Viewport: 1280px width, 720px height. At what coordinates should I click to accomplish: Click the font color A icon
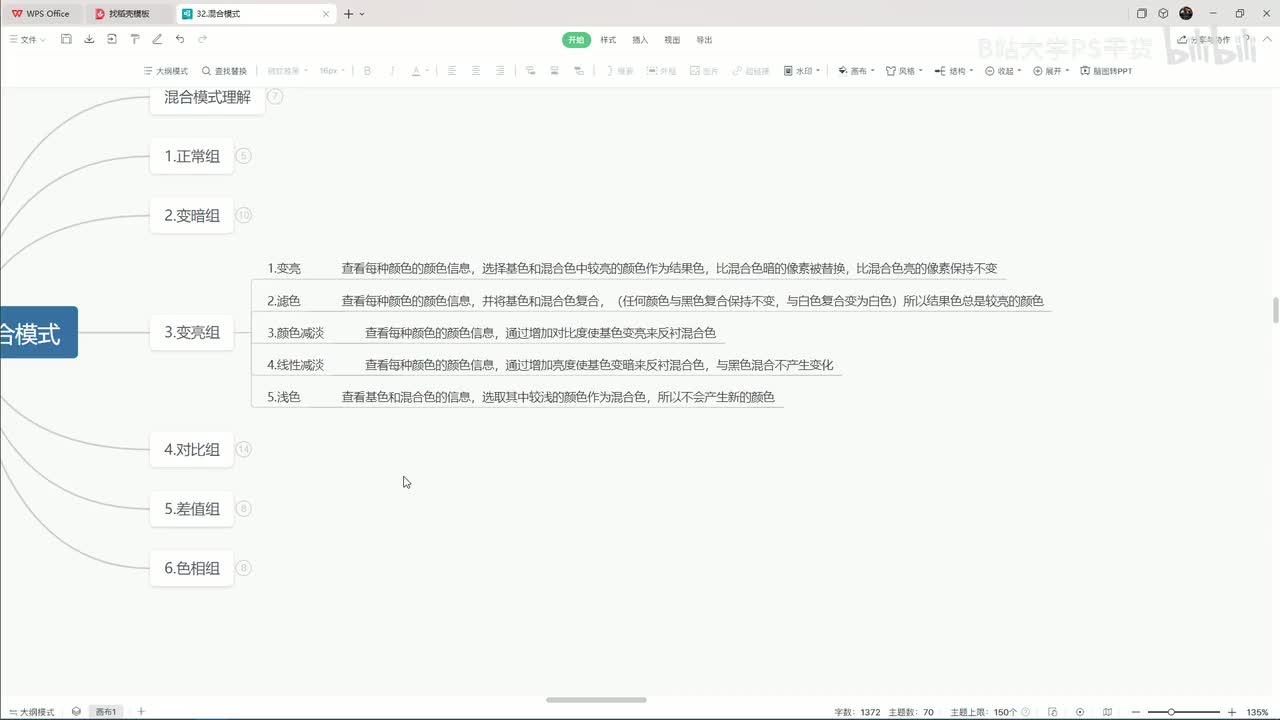[417, 71]
